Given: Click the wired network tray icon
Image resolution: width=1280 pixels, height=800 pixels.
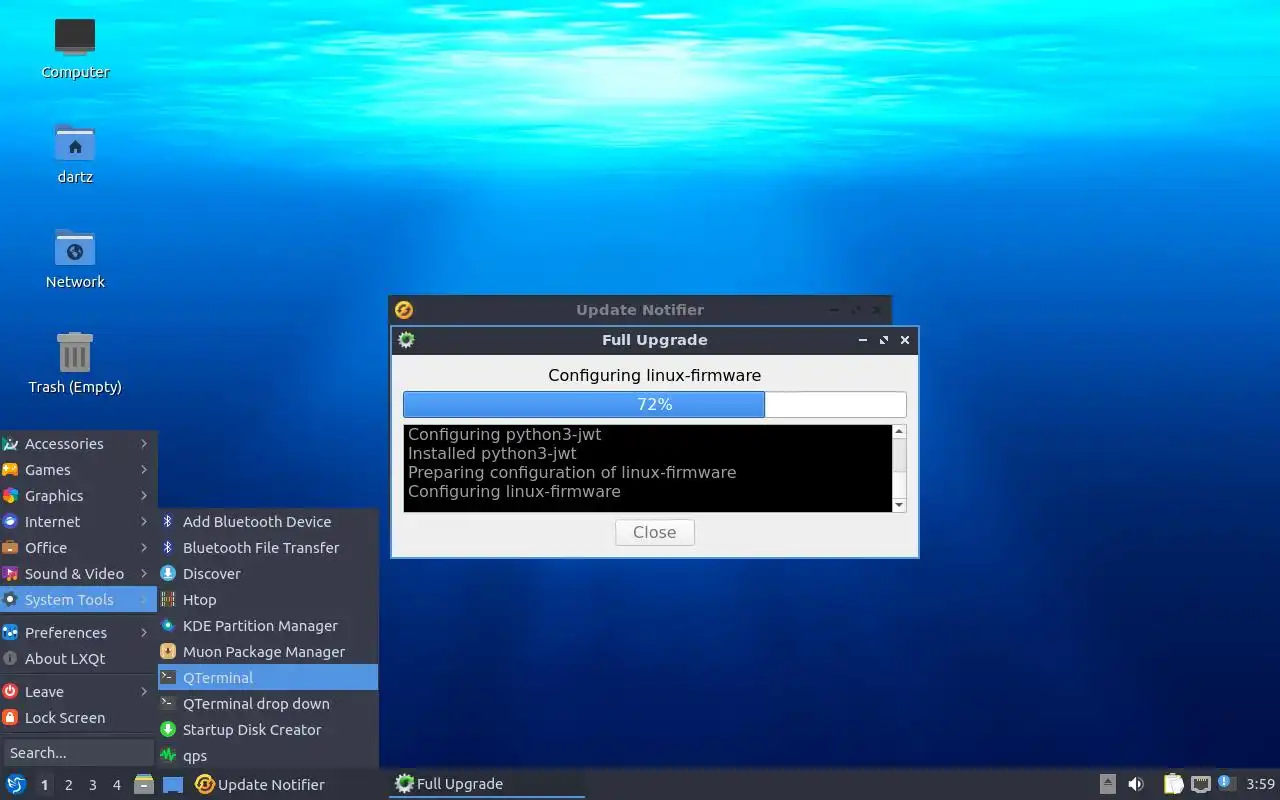Looking at the screenshot, I should coord(1201,784).
